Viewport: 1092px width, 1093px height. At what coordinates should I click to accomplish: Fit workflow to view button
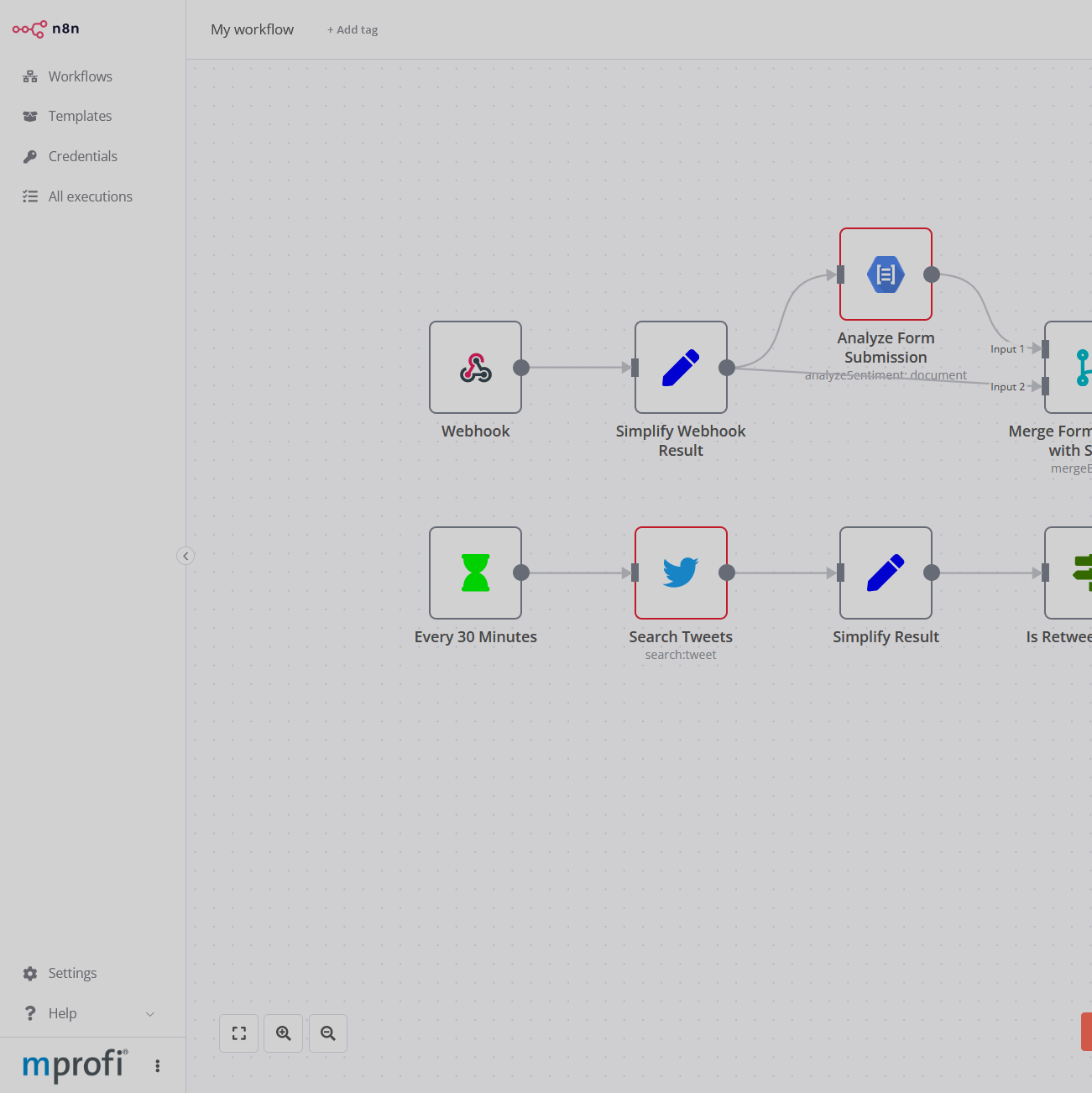click(239, 1033)
